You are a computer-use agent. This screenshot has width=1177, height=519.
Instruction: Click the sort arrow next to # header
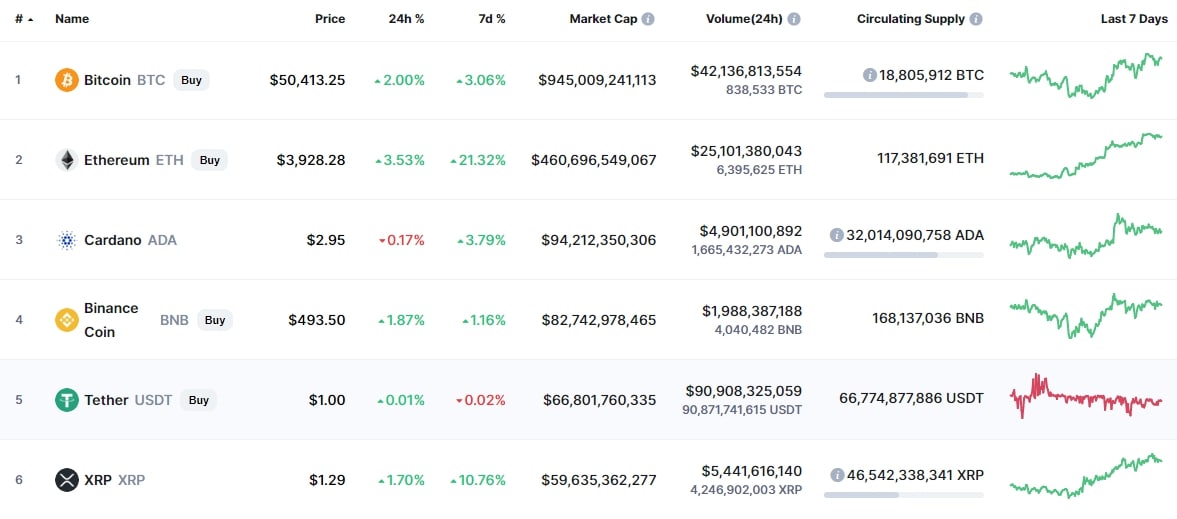(30, 20)
